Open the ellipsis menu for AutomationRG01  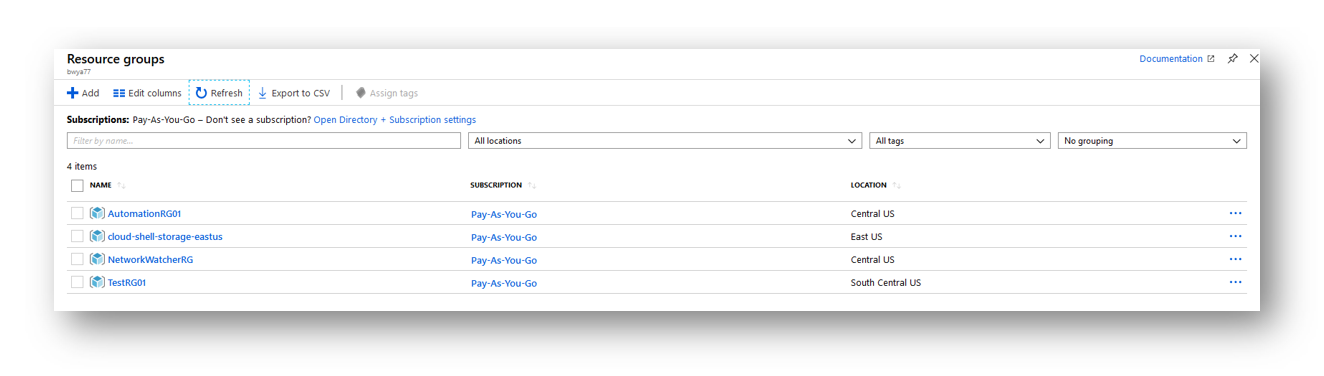(x=1235, y=213)
